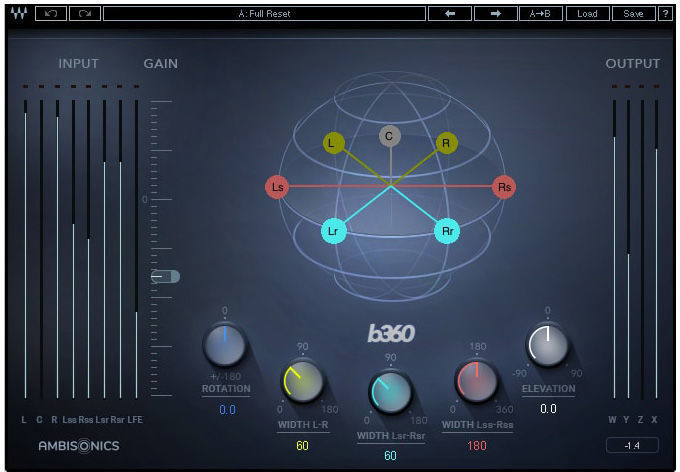Go to previous preset with left arrow
Image resolution: width=680 pixels, height=472 pixels.
click(x=450, y=13)
